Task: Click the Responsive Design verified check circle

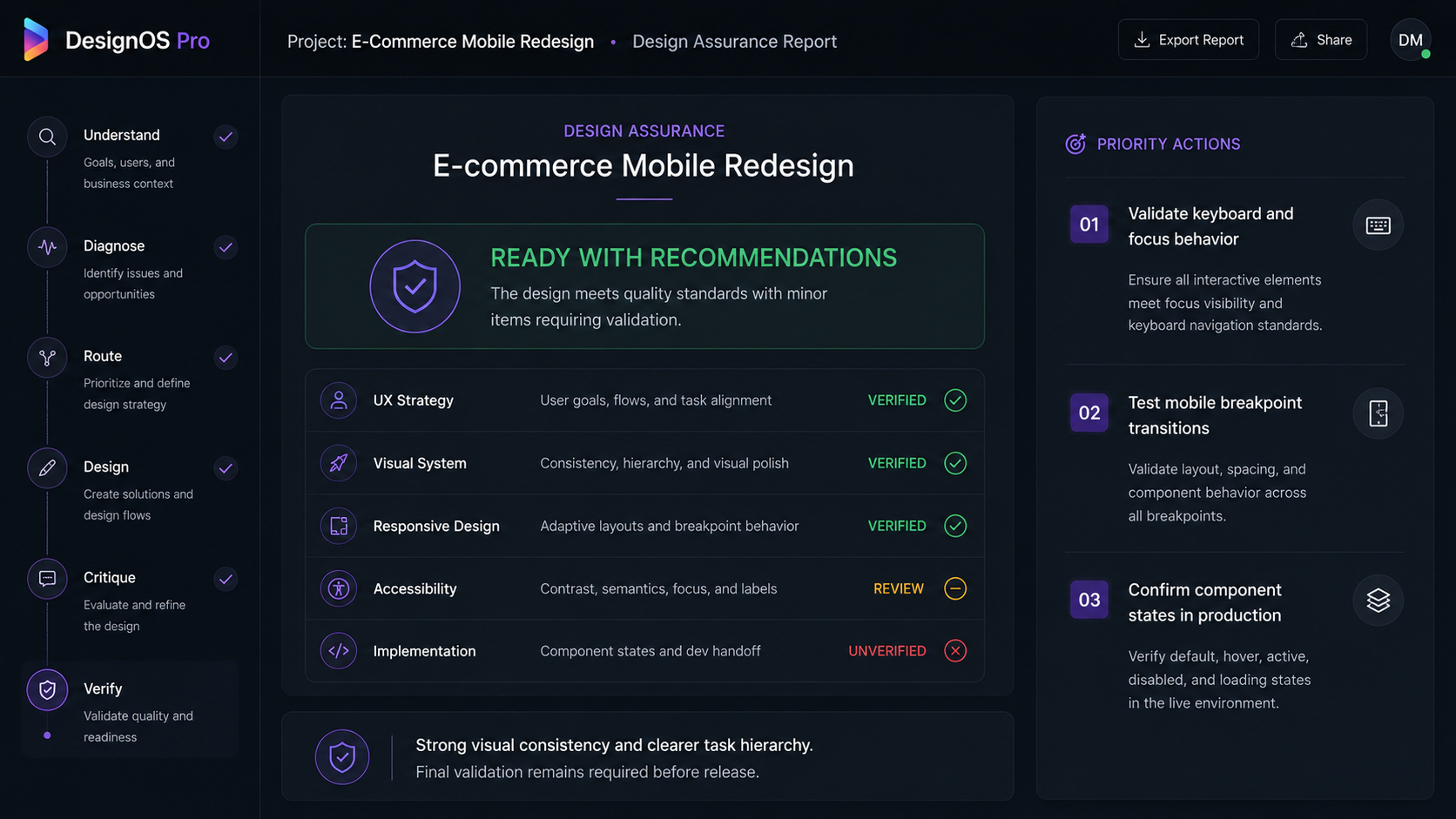Action: pyautogui.click(x=955, y=526)
